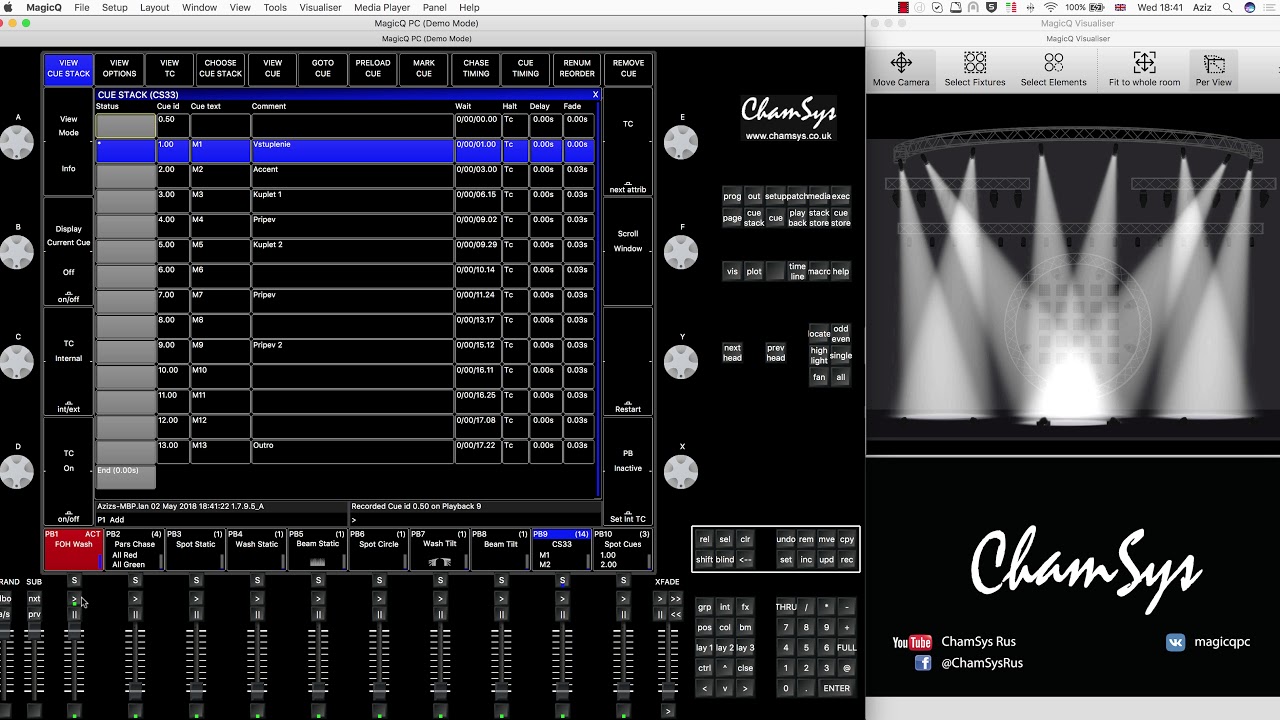Click the nxt button under SUB
The image size is (1280, 720).
pyautogui.click(x=34, y=599)
